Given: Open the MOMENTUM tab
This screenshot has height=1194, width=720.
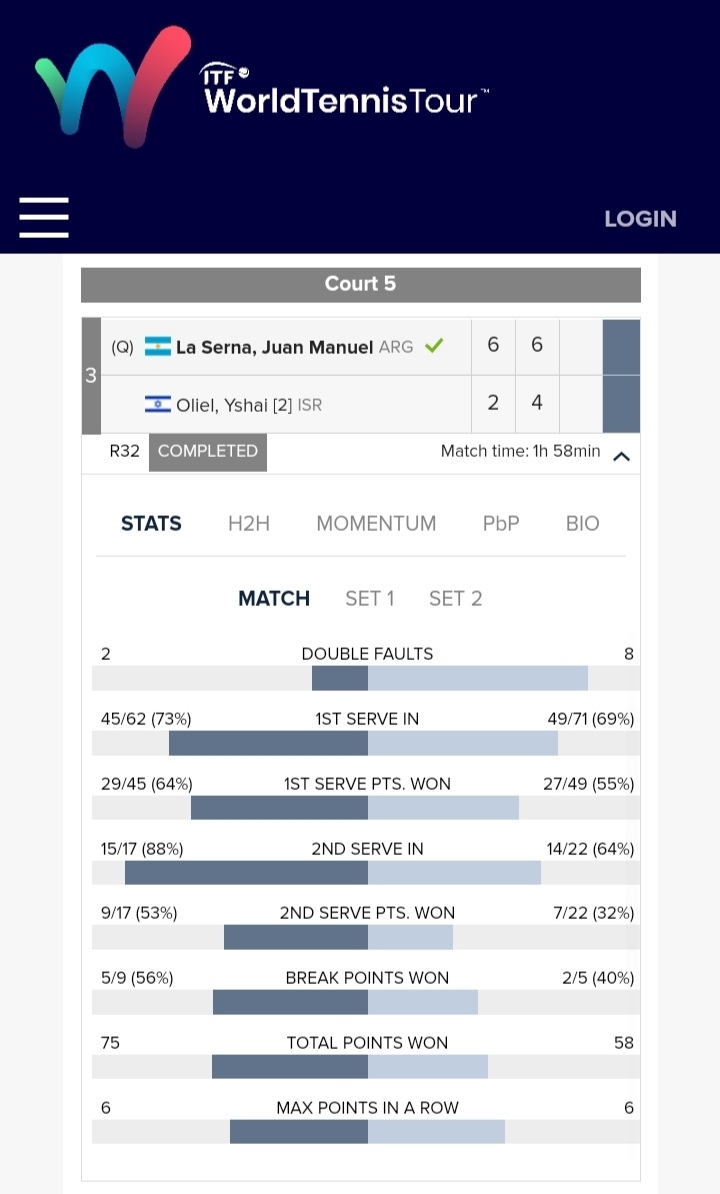Looking at the screenshot, I should point(376,523).
